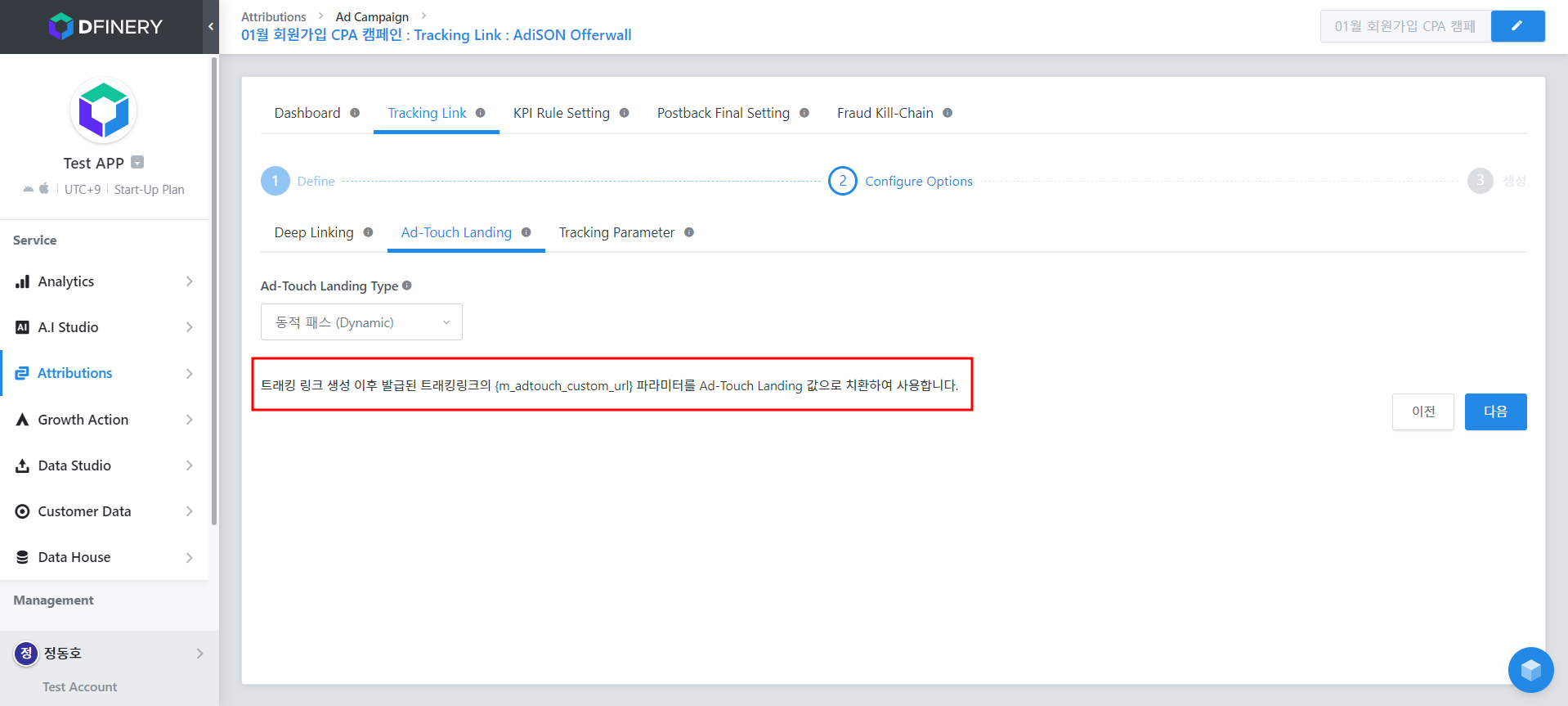Screen dimensions: 1568x706
Task: Click the KPI Rule Setting info icon
Action: (625, 113)
